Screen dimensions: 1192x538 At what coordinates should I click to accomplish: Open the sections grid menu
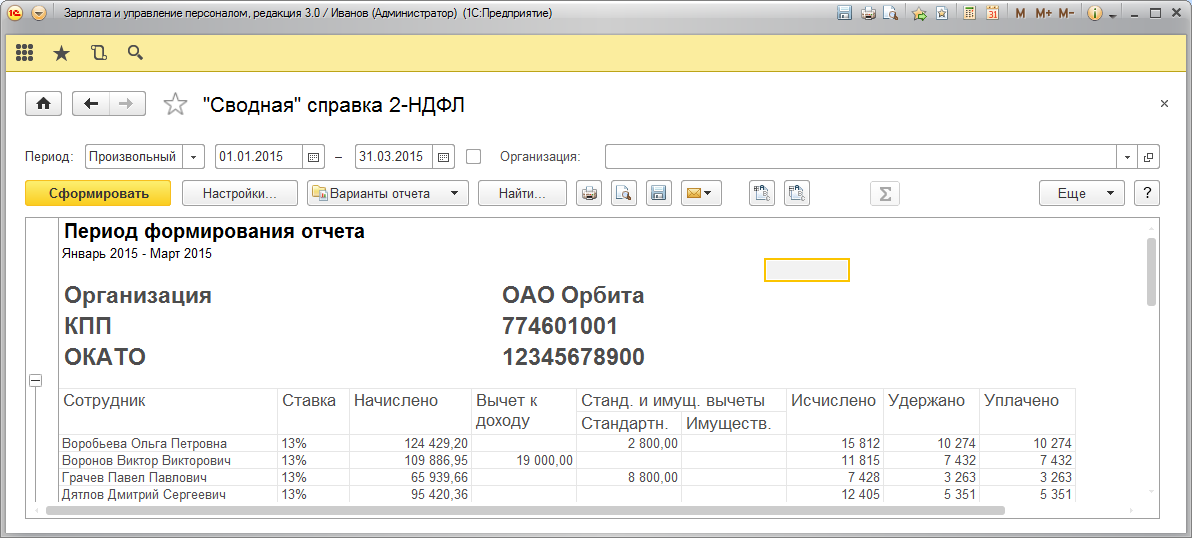(25, 53)
